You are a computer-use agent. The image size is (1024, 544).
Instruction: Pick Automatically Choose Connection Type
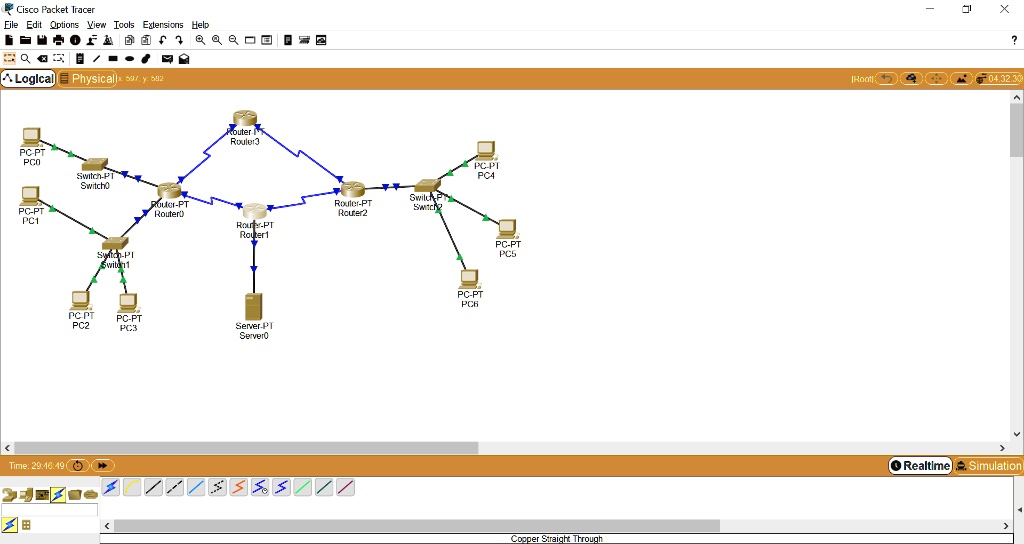(111, 487)
